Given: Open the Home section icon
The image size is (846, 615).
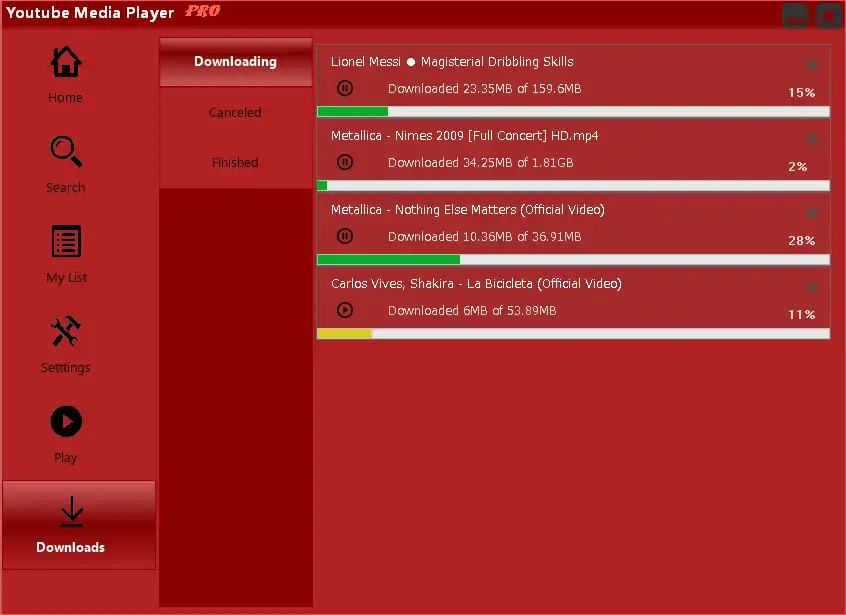Looking at the screenshot, I should click(x=66, y=62).
